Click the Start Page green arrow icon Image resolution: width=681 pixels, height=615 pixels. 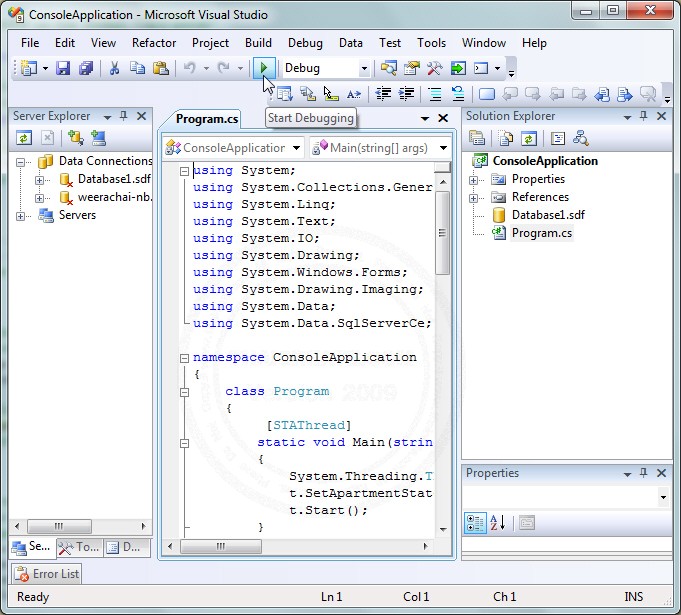[458, 68]
